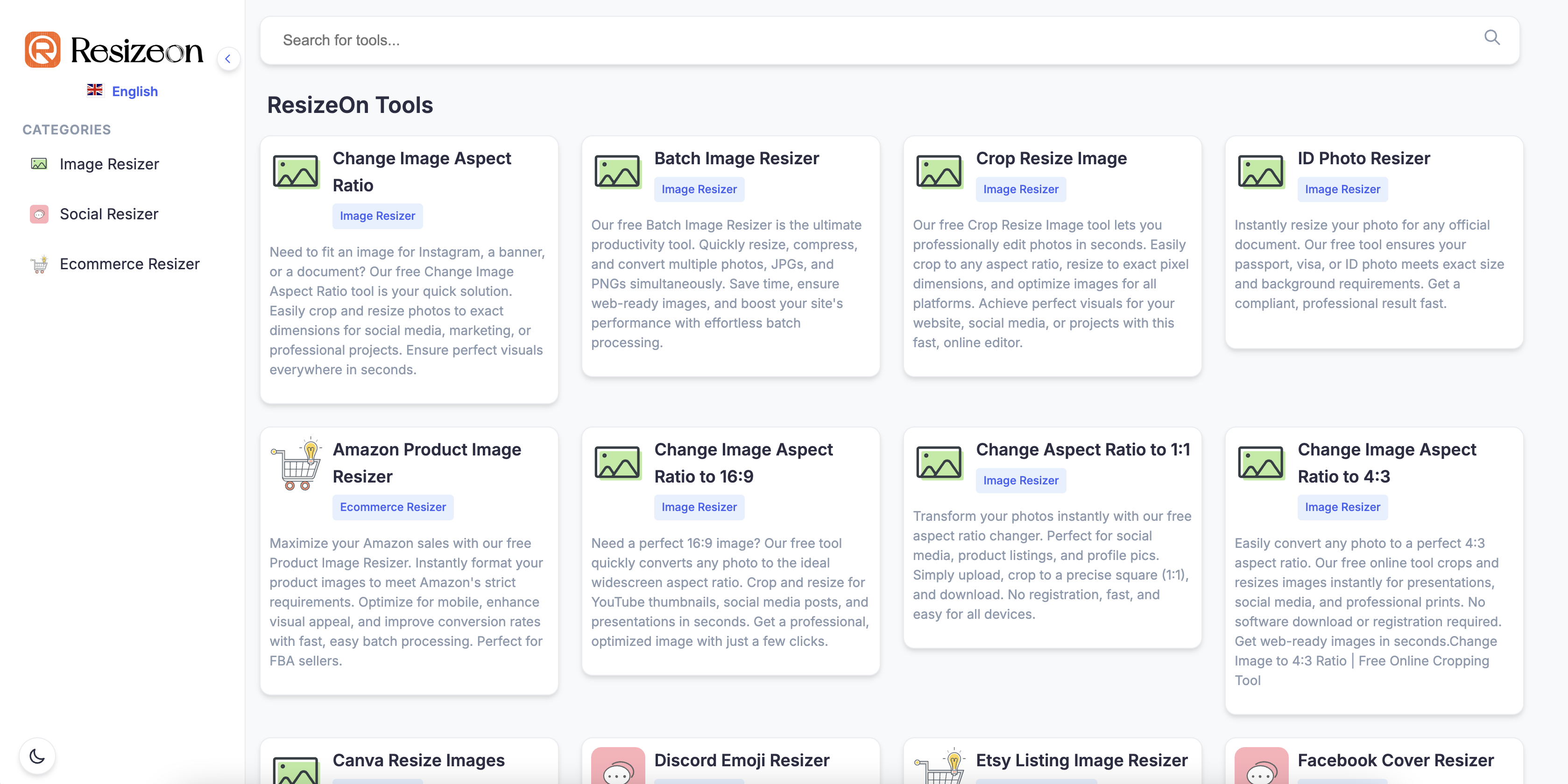Select the Image Resizer category icon
The image size is (1568, 784).
(38, 164)
